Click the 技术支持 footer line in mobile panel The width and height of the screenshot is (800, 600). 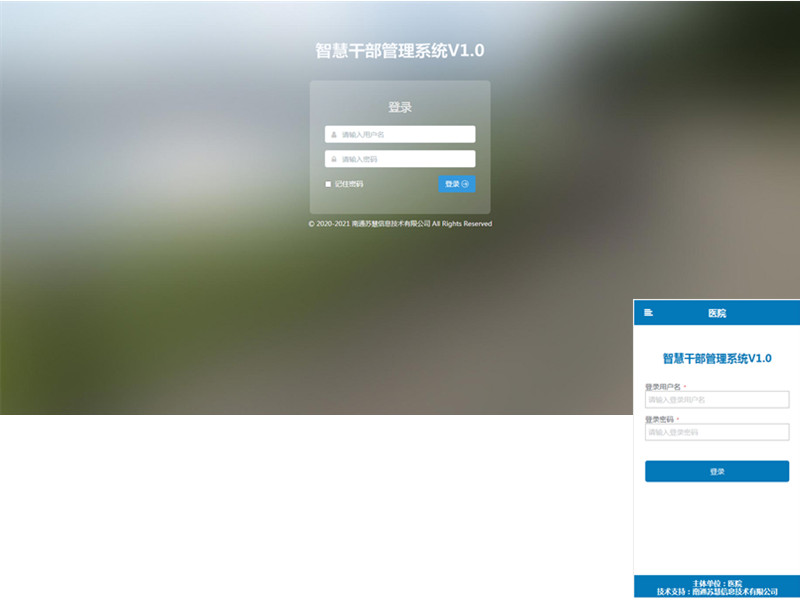click(717, 592)
